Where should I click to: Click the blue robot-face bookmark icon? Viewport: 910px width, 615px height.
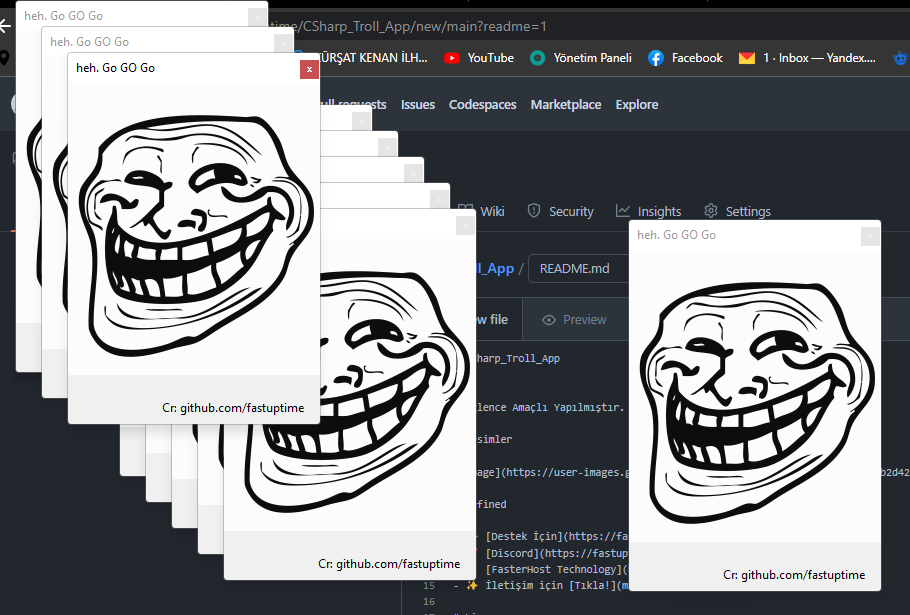(x=900, y=58)
